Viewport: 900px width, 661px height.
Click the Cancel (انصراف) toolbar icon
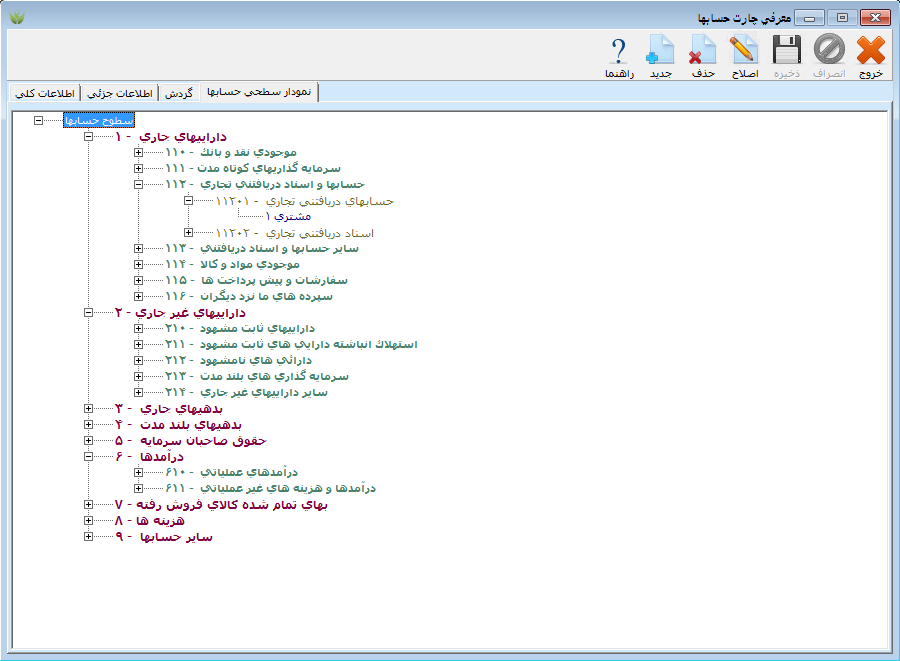(x=829, y=56)
